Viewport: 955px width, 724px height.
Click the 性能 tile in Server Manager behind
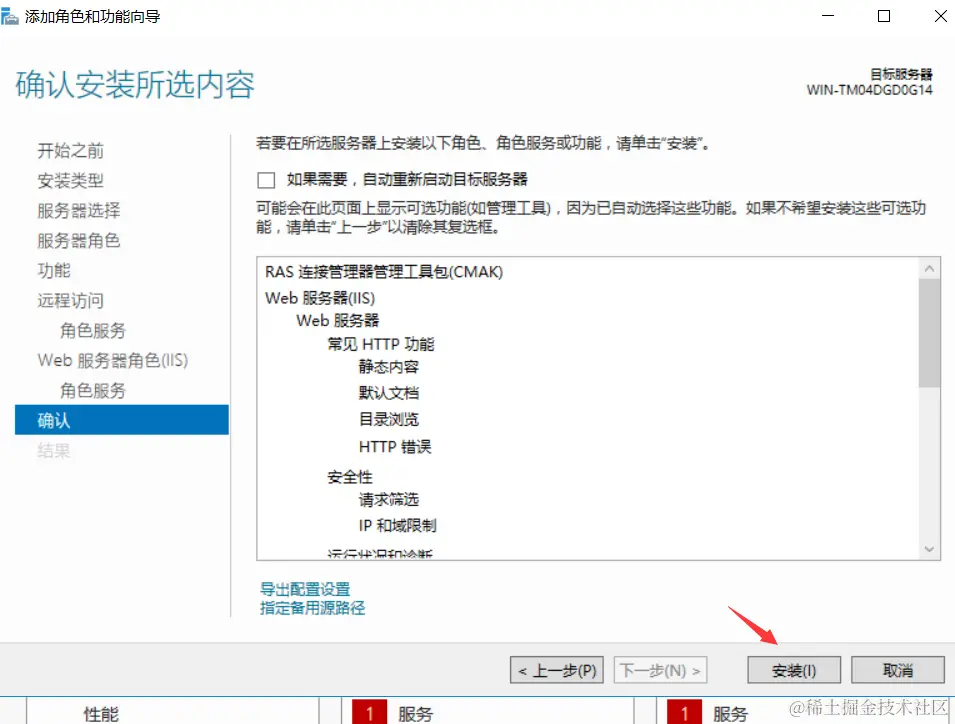click(x=101, y=714)
